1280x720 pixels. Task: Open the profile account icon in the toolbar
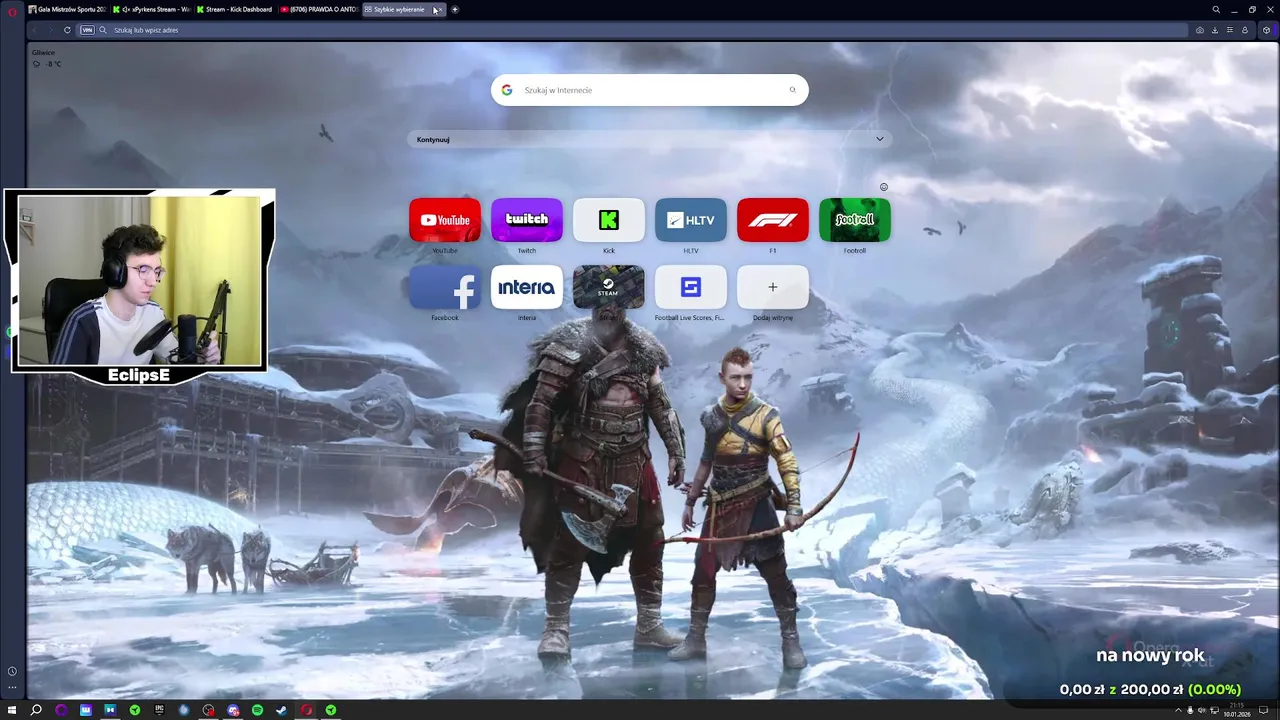(1245, 30)
